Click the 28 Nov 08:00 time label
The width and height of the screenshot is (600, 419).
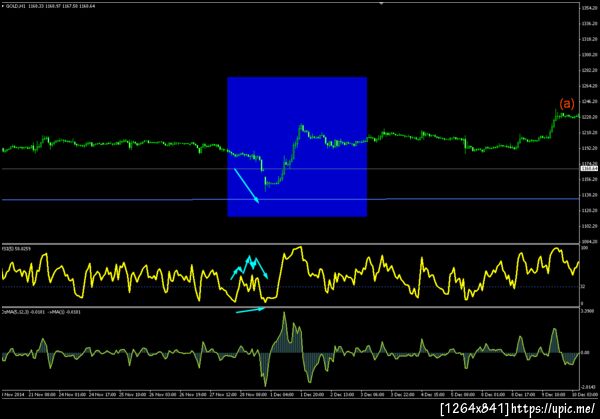253,394
